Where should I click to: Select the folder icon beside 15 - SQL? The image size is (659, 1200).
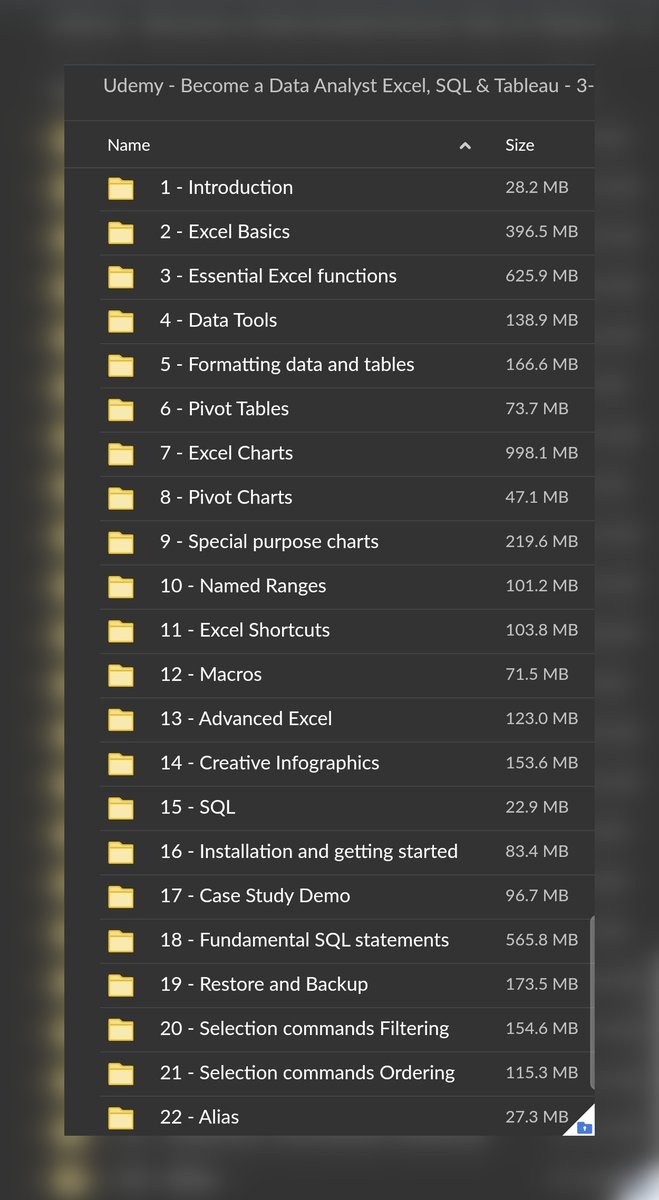(x=121, y=808)
